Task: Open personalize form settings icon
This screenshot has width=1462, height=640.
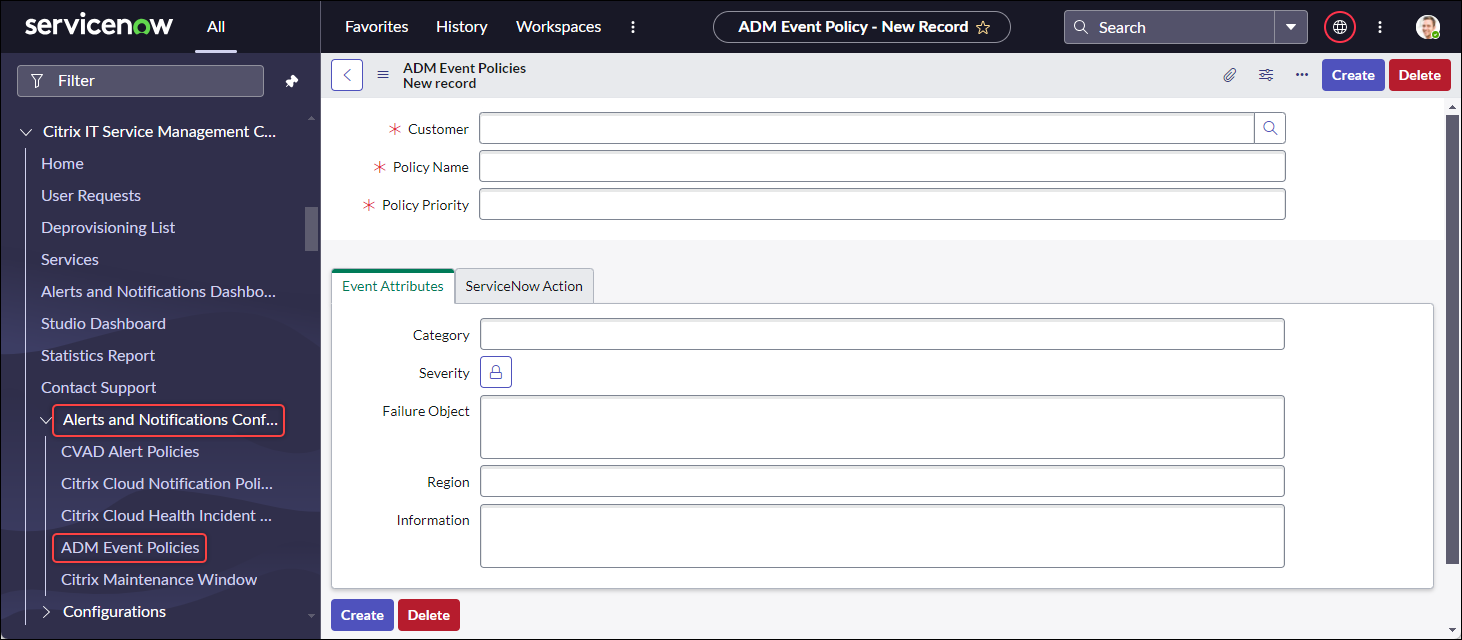Action: (x=1266, y=75)
